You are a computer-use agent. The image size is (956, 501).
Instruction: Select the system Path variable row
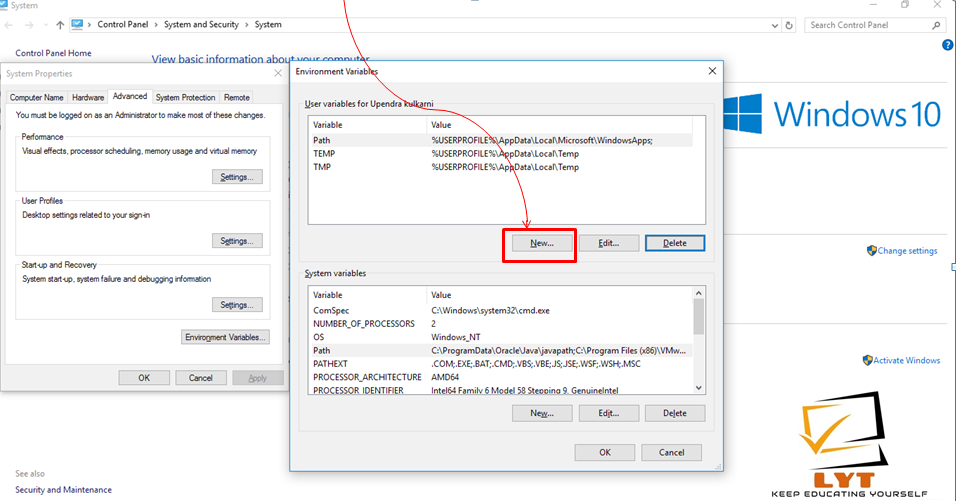pyautogui.click(x=501, y=350)
